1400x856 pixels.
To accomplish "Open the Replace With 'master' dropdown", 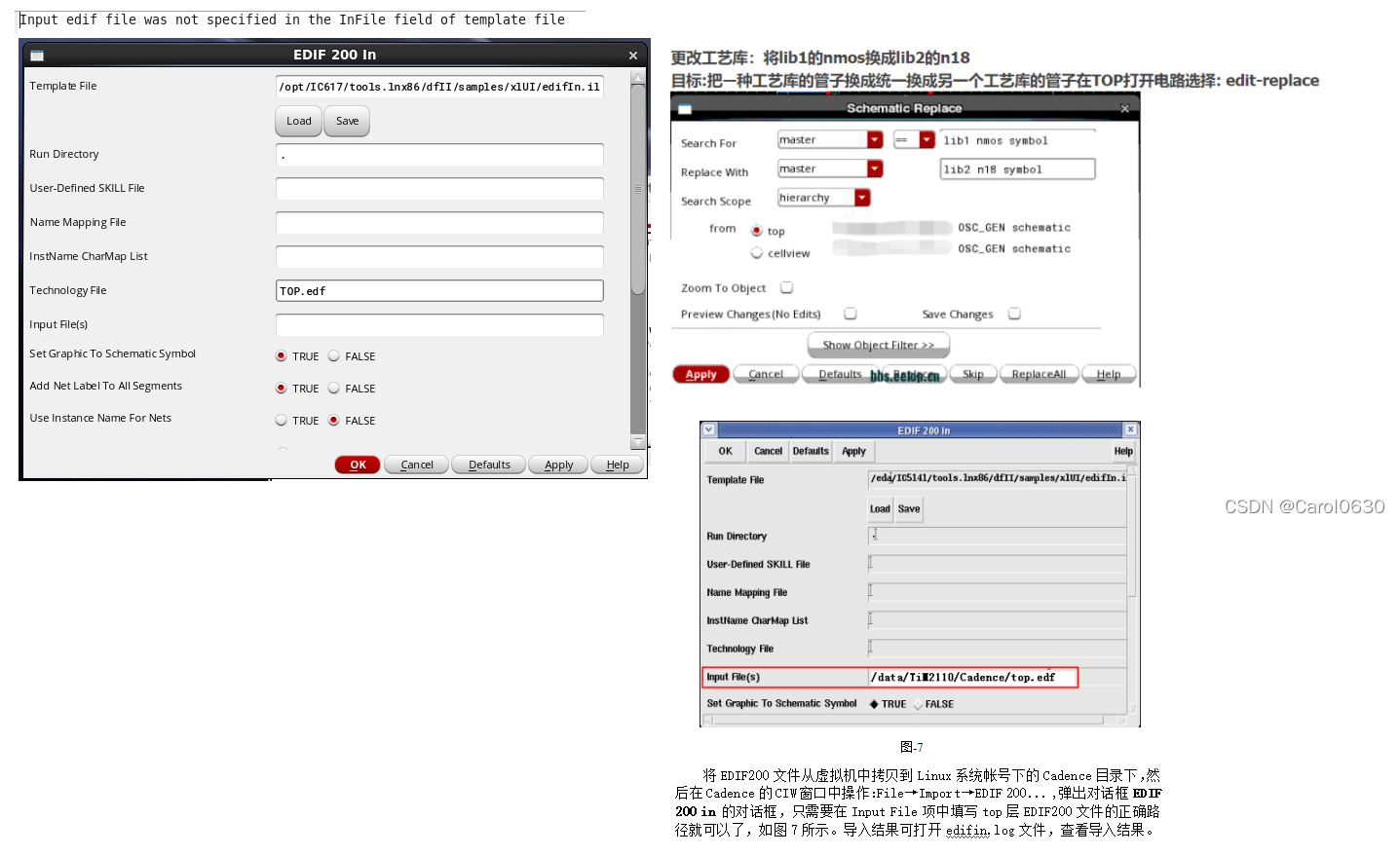I will pos(875,169).
